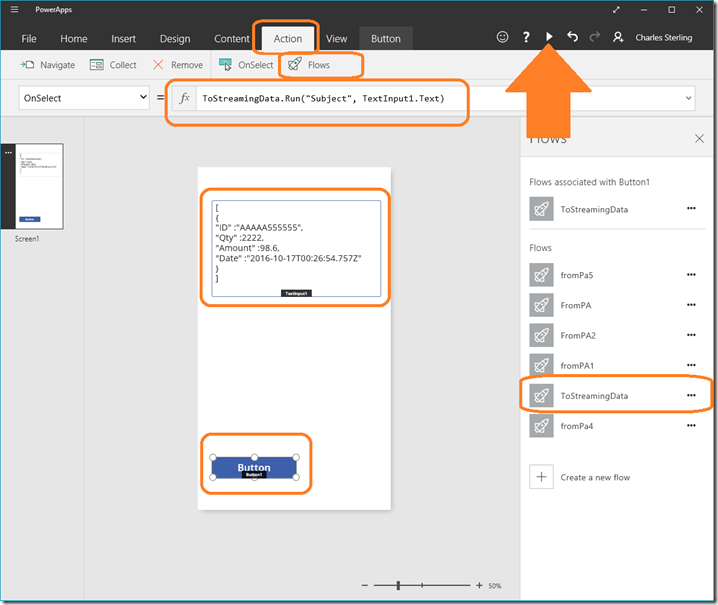718x605 pixels.
Task: Open the hamburger menu icon
Action: 14,10
